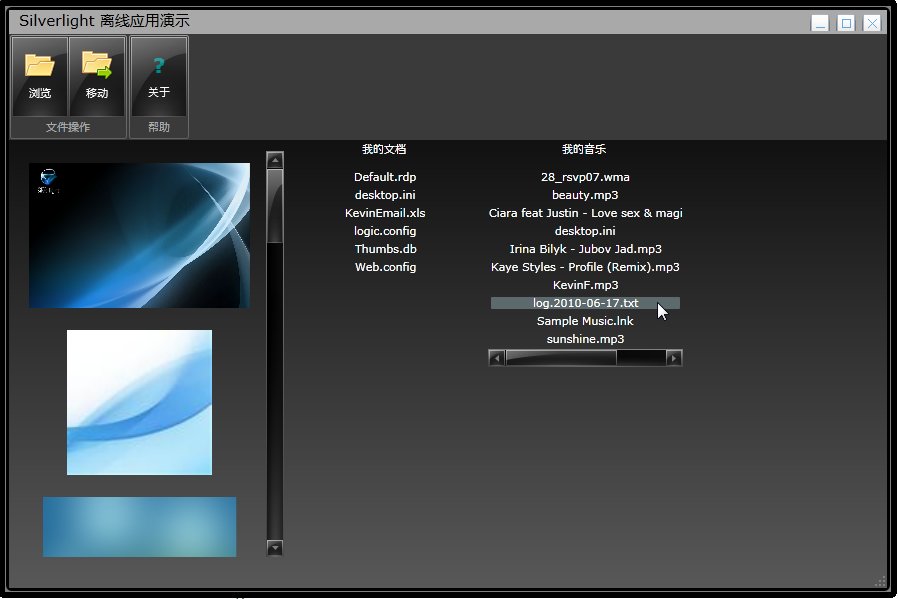Select the white-blue wave image thumbnail

click(139, 402)
